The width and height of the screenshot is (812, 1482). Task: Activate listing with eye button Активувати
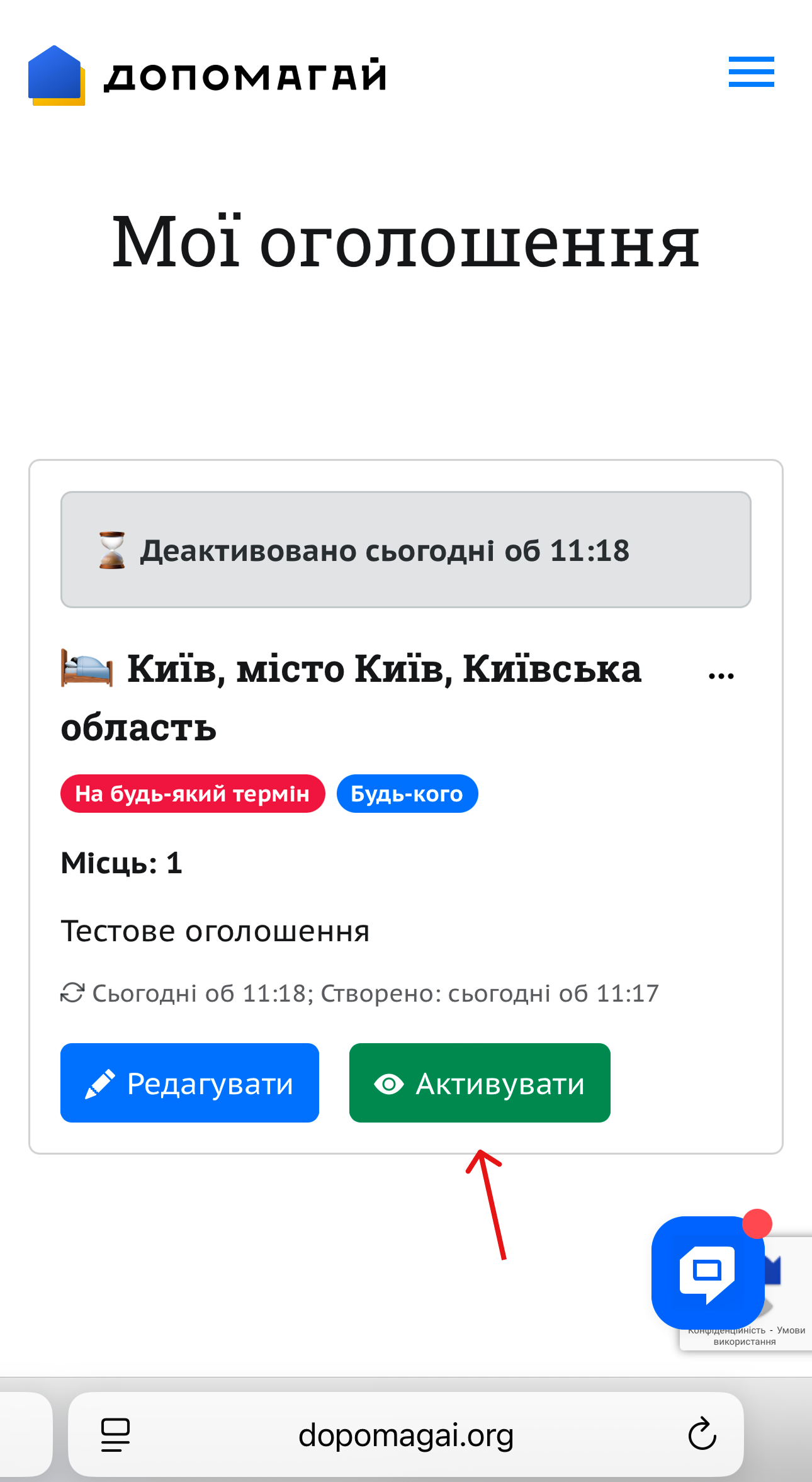tap(480, 1083)
